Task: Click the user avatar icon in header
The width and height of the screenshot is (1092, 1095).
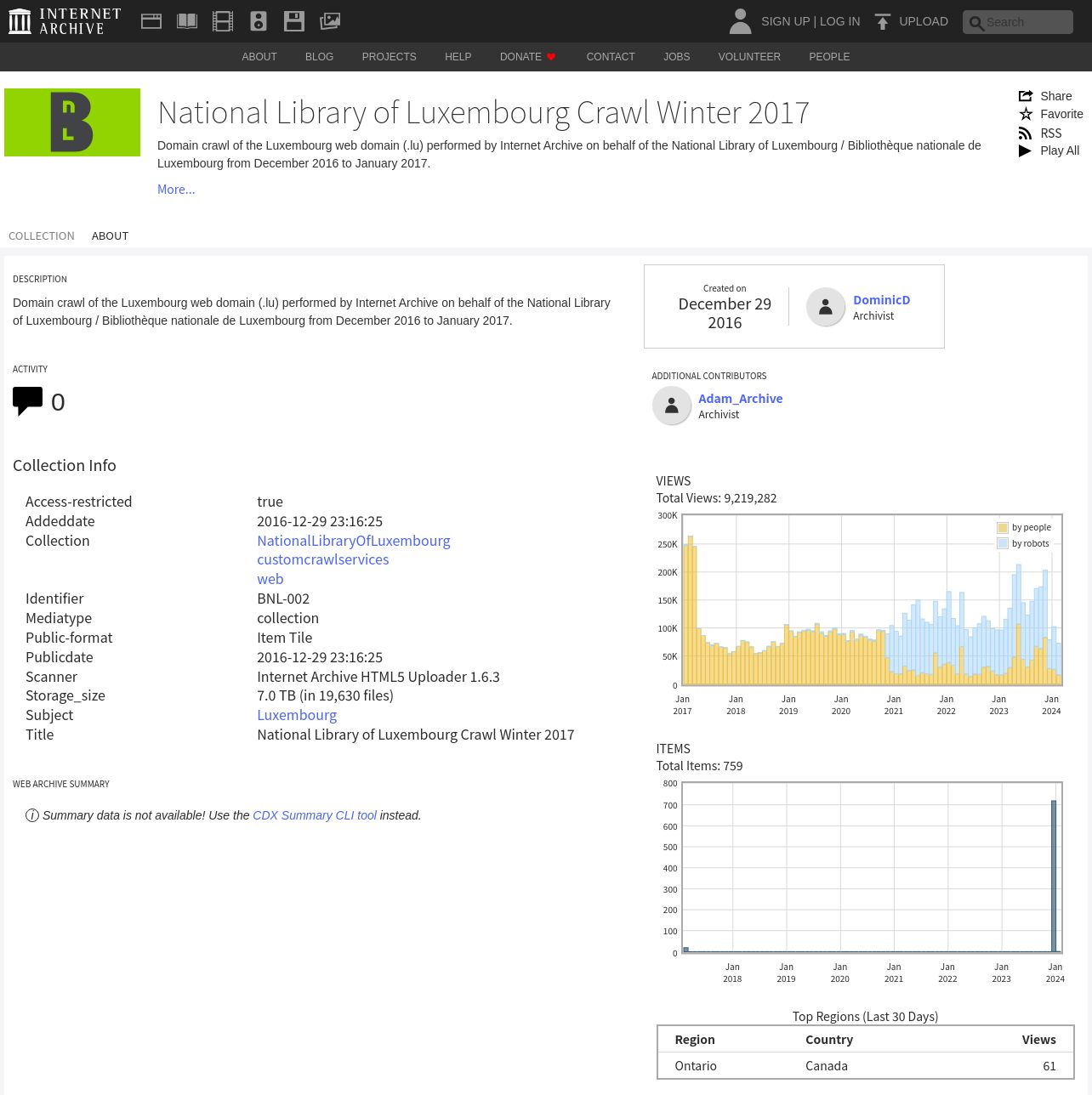Action: pyautogui.click(x=740, y=21)
